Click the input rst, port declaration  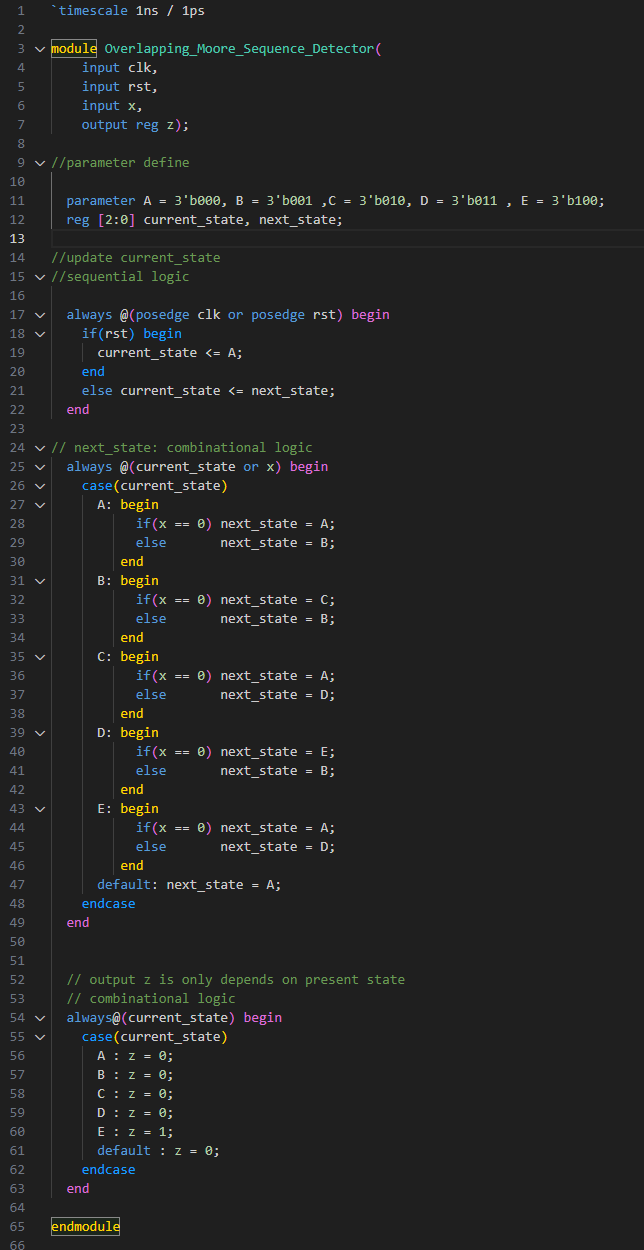[120, 87]
